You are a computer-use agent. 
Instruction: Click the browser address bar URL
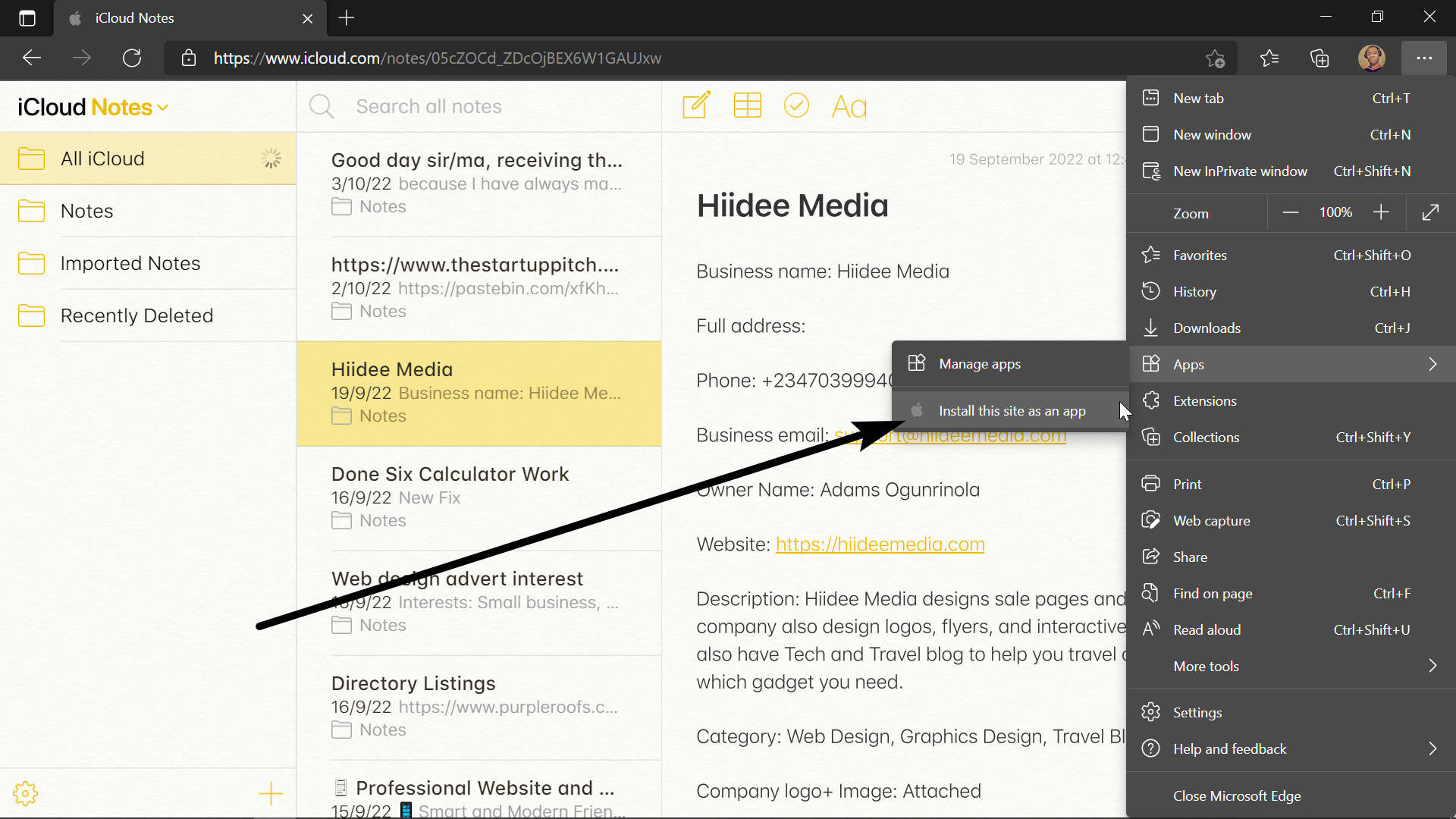[x=438, y=58]
